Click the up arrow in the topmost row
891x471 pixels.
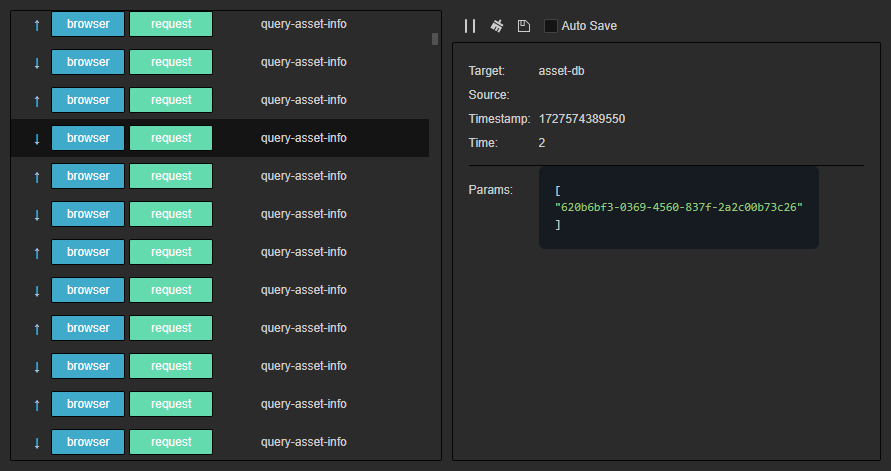[37, 24]
